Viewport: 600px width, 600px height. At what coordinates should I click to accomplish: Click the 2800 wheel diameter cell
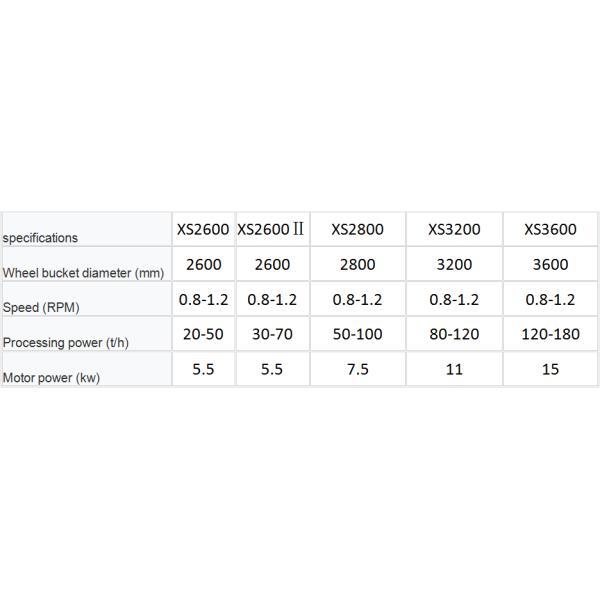click(357, 265)
